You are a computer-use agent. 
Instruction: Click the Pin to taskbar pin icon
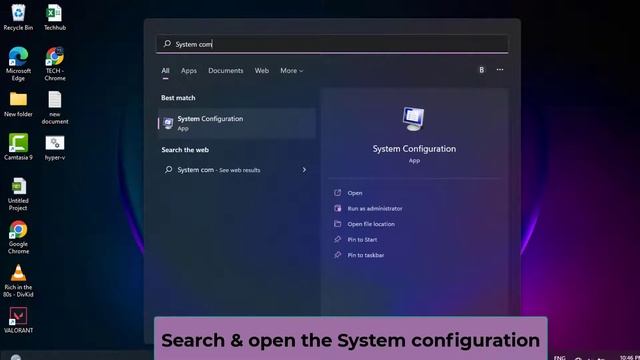click(x=338, y=255)
